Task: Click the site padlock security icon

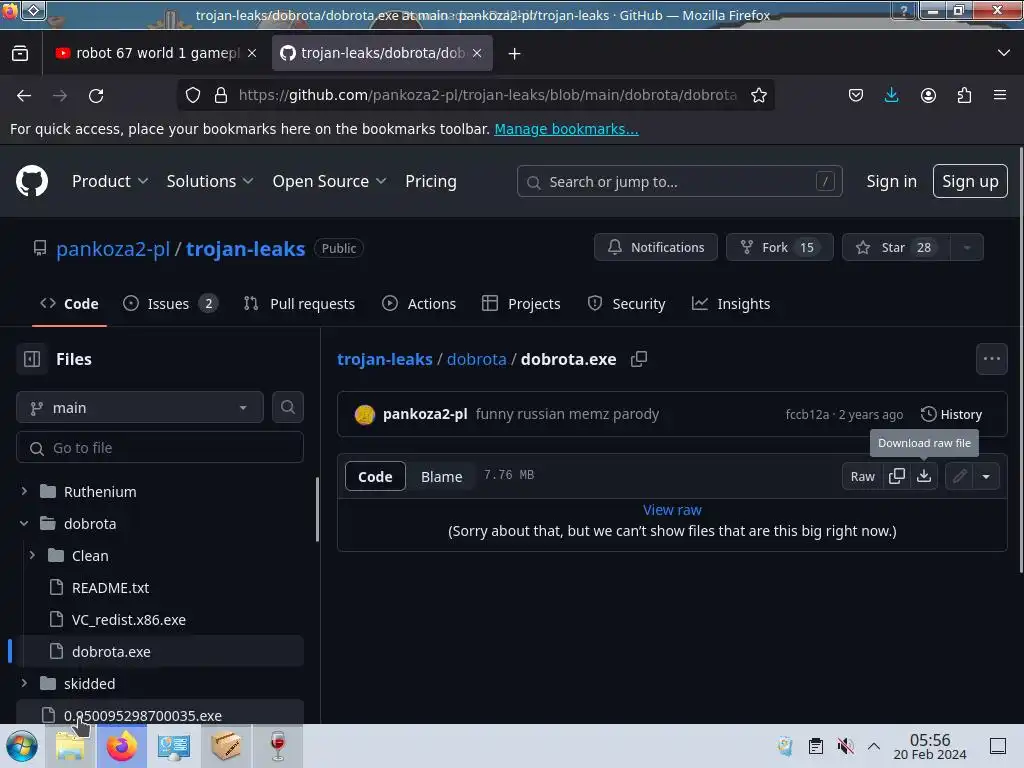Action: 221,95
